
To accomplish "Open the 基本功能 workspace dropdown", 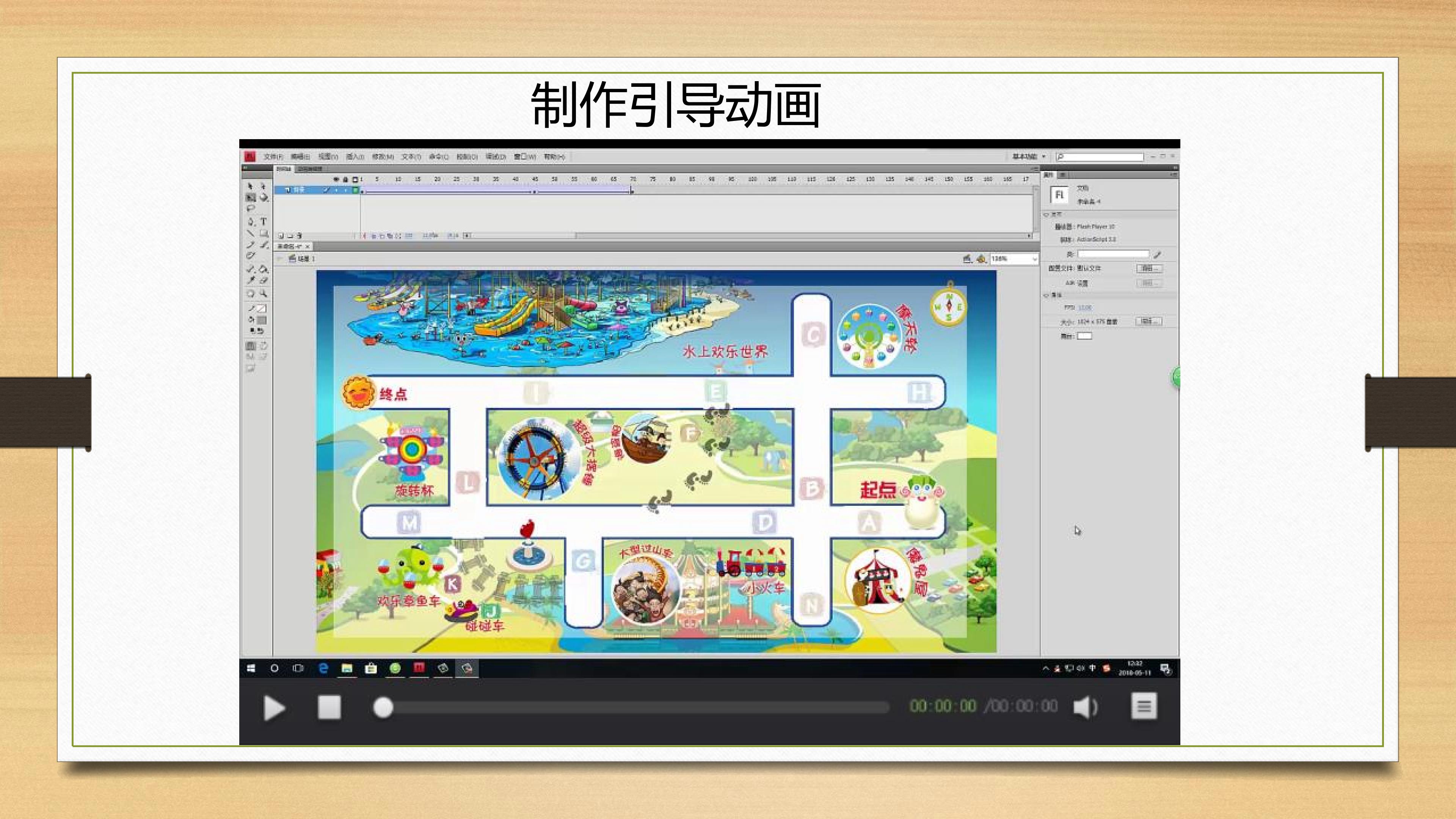I will (1029, 157).
